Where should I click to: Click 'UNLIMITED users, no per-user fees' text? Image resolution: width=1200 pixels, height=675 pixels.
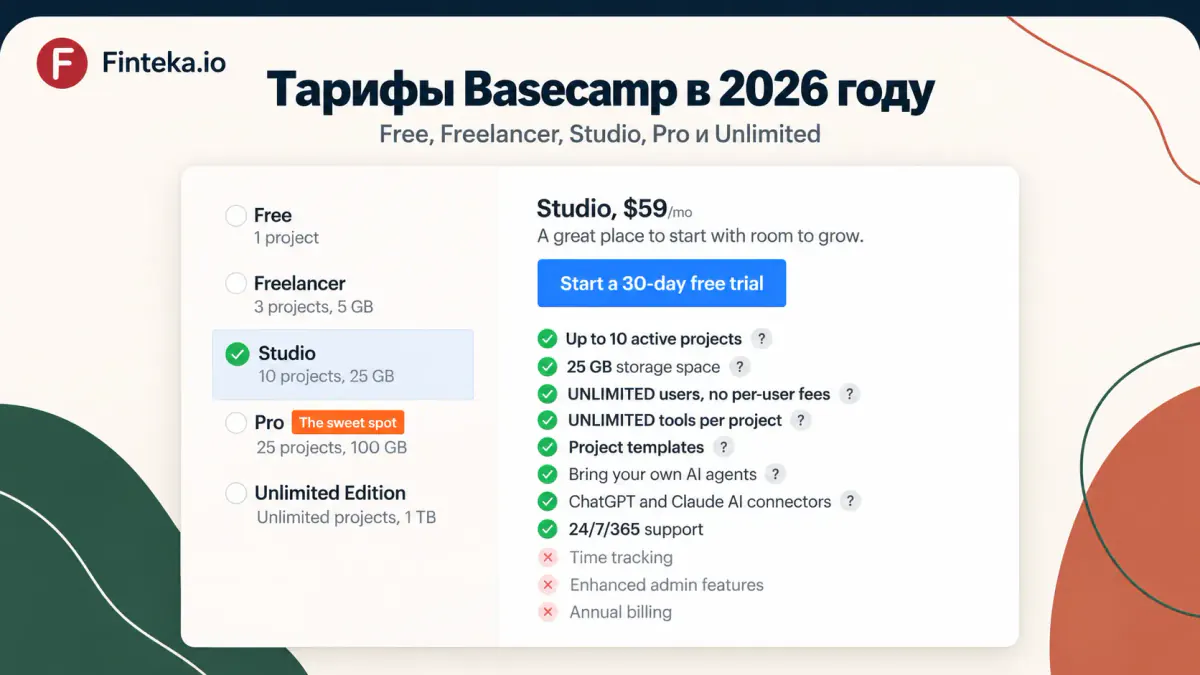[x=699, y=394]
